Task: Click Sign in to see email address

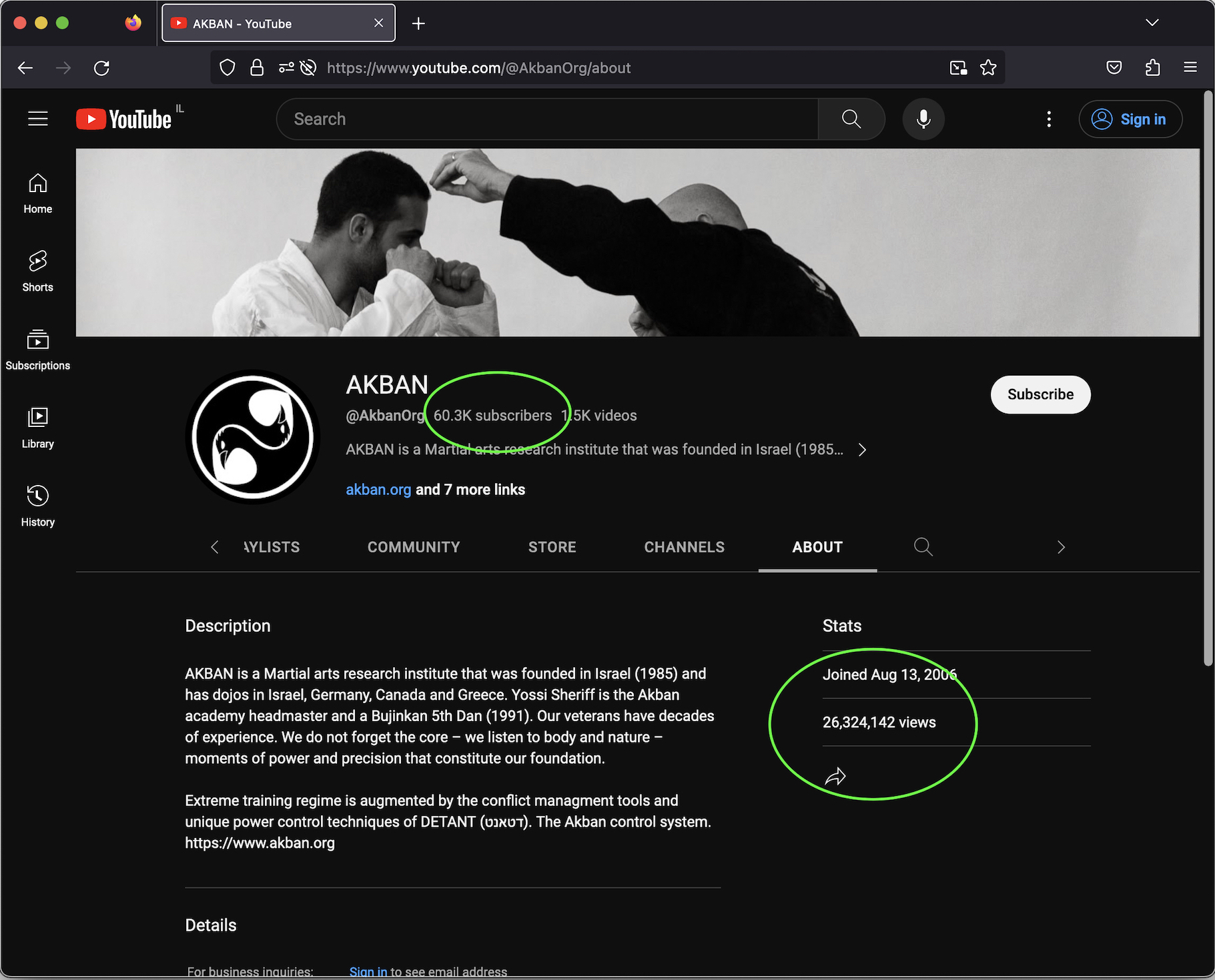Action: point(368,971)
